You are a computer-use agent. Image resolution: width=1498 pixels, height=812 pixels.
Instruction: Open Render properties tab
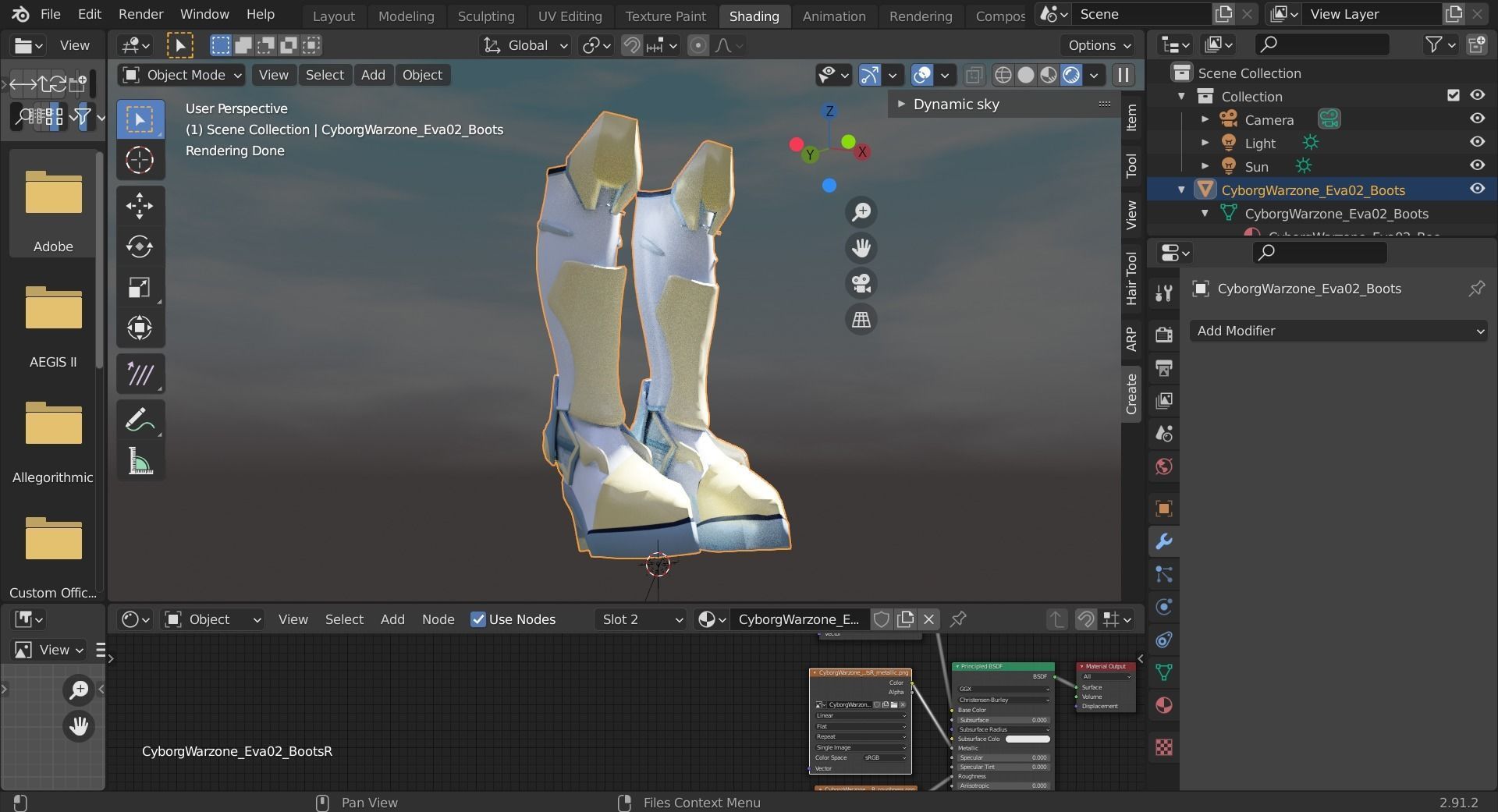click(x=1164, y=335)
